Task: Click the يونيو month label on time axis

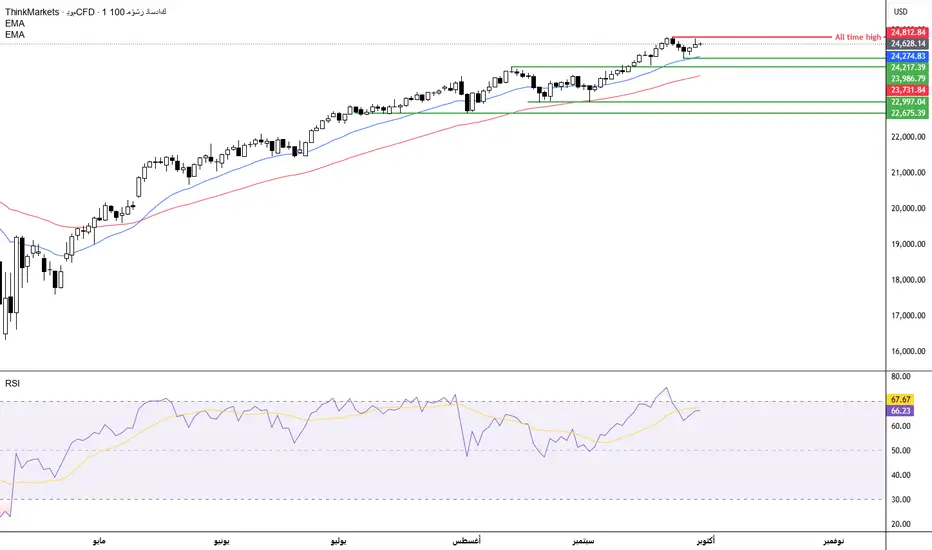Action: pos(222,540)
